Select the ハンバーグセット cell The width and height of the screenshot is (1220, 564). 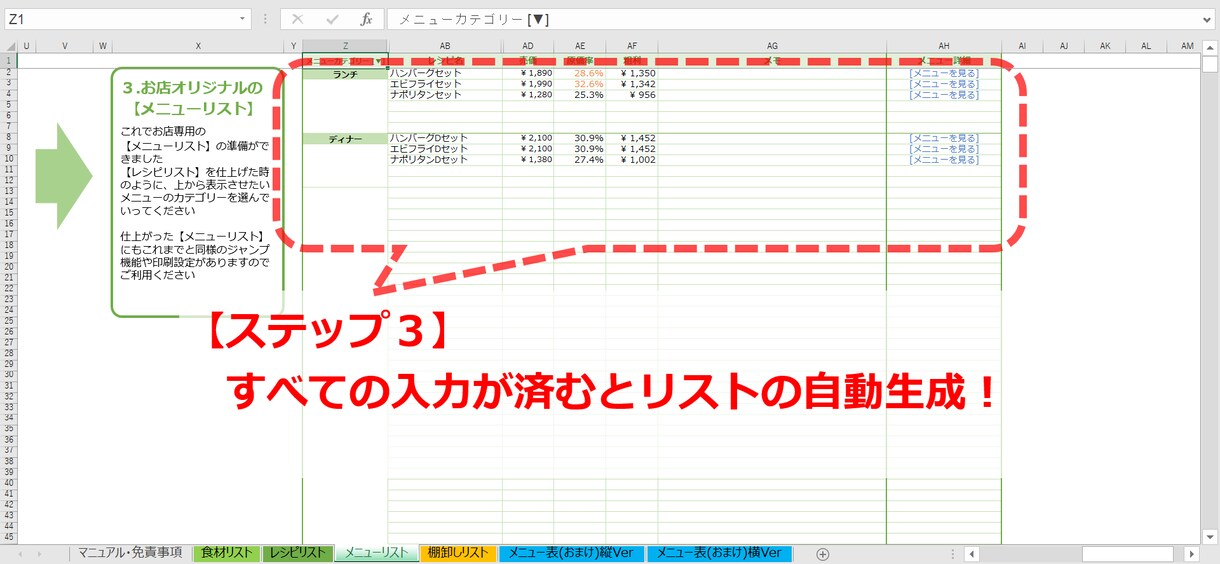coord(445,73)
